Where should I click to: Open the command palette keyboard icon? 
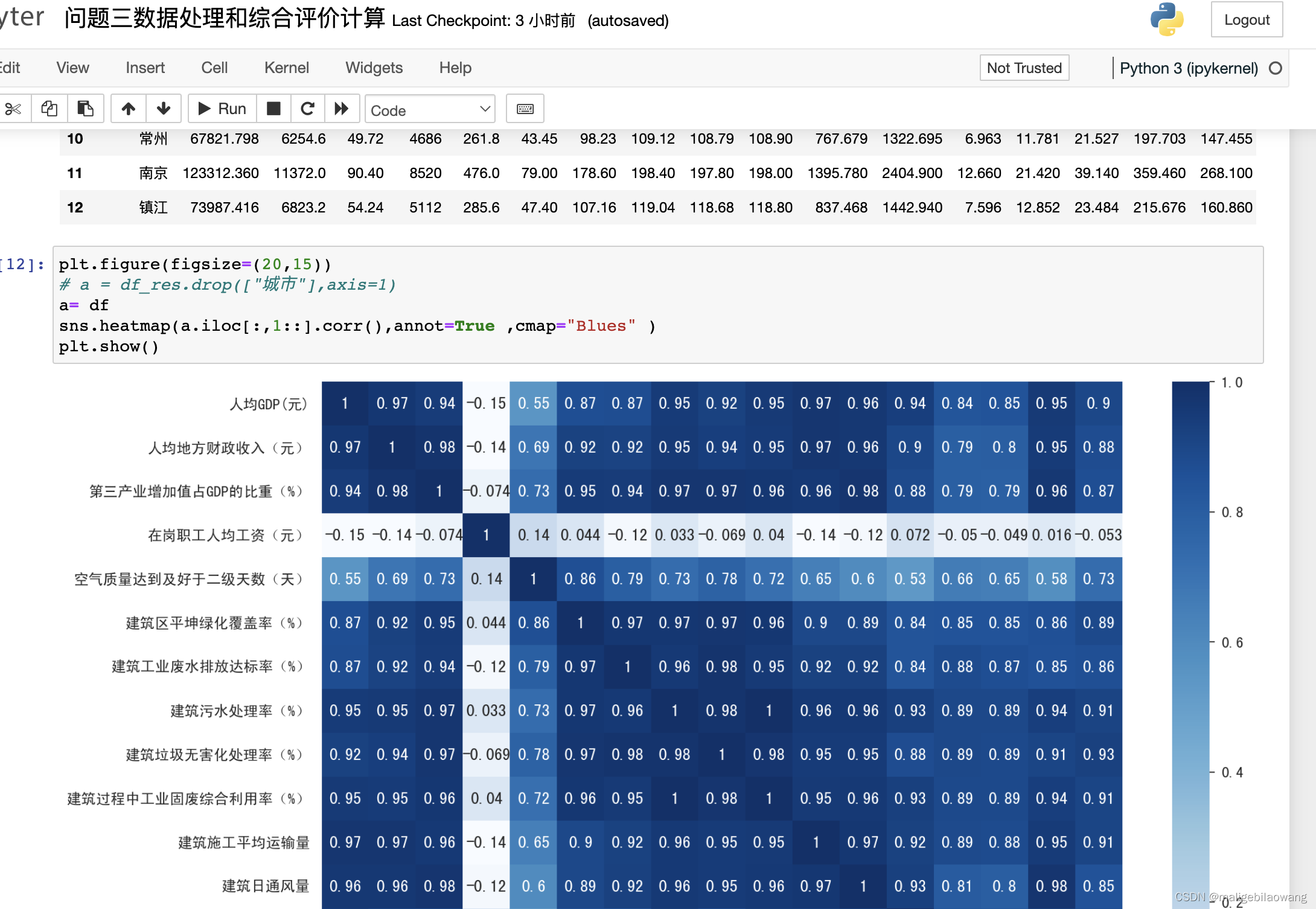[x=525, y=109]
